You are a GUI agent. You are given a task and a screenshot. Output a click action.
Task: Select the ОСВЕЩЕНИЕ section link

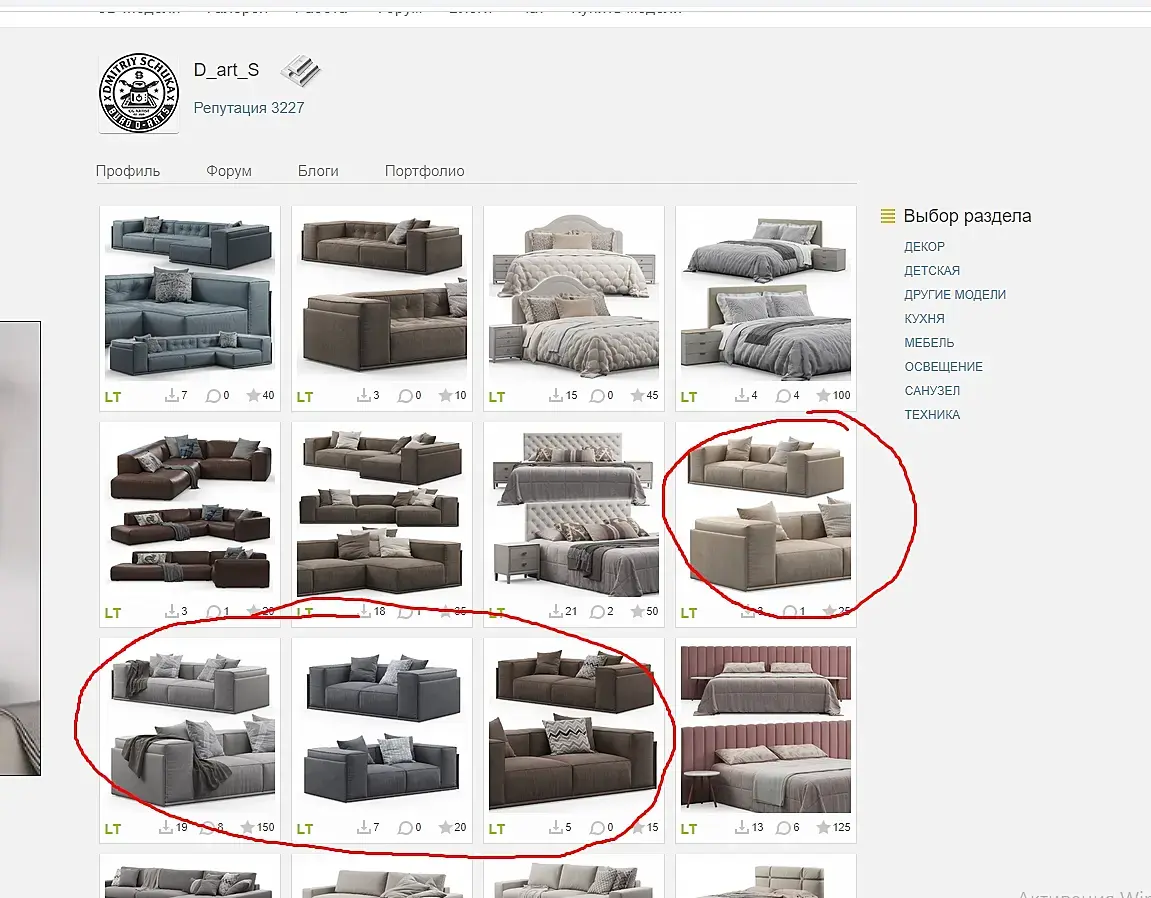point(943,366)
